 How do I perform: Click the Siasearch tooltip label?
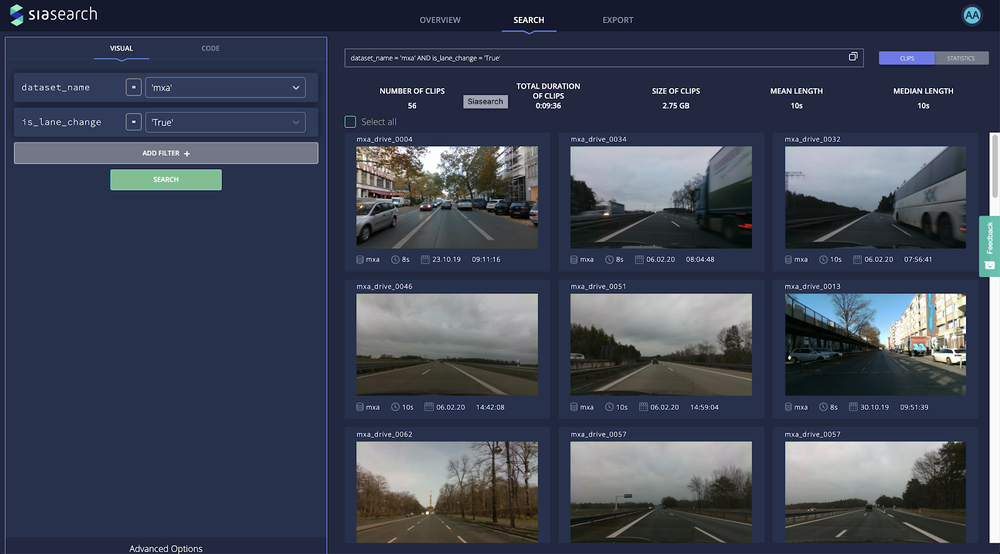485,101
